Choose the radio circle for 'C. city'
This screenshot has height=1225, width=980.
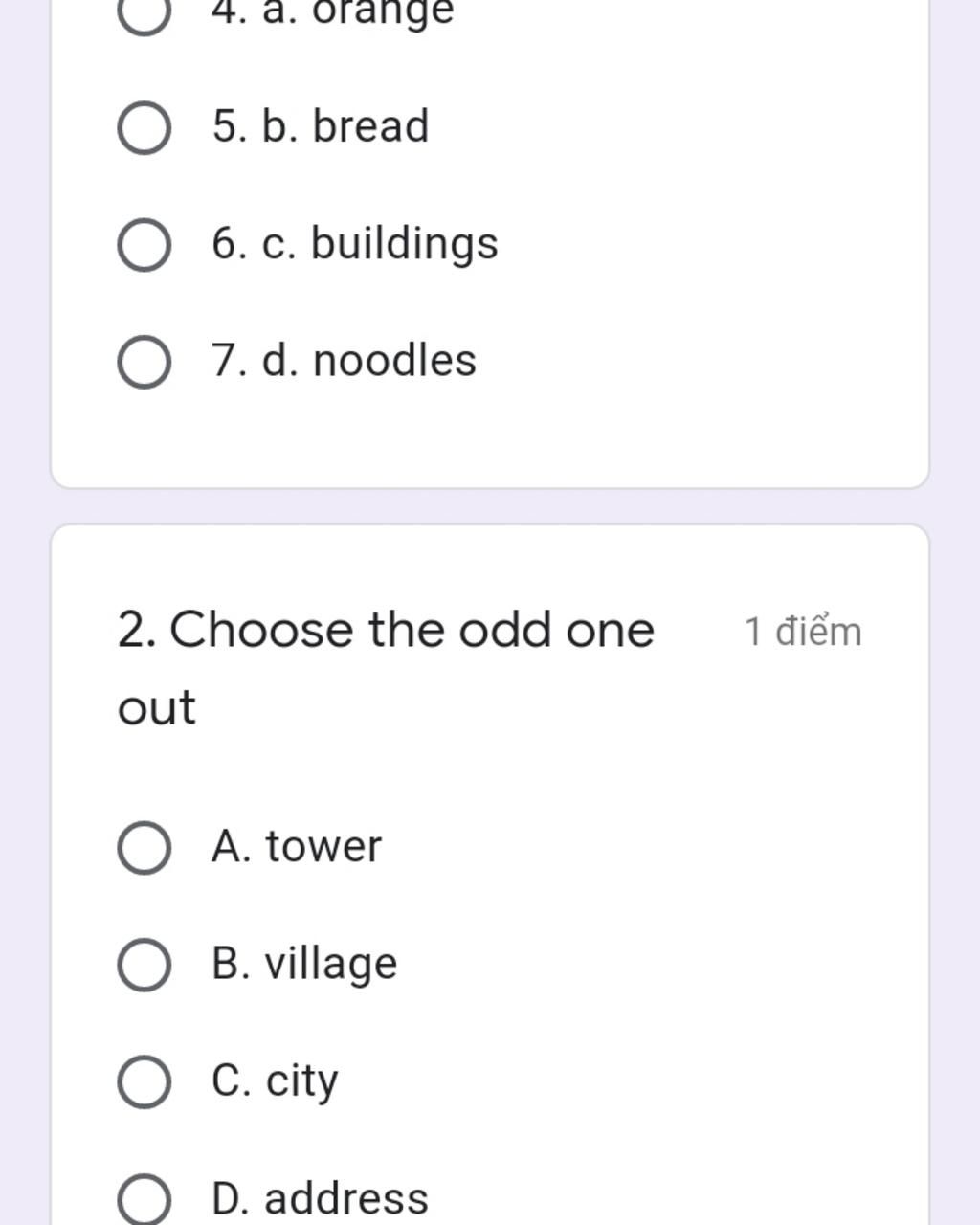click(x=145, y=1081)
